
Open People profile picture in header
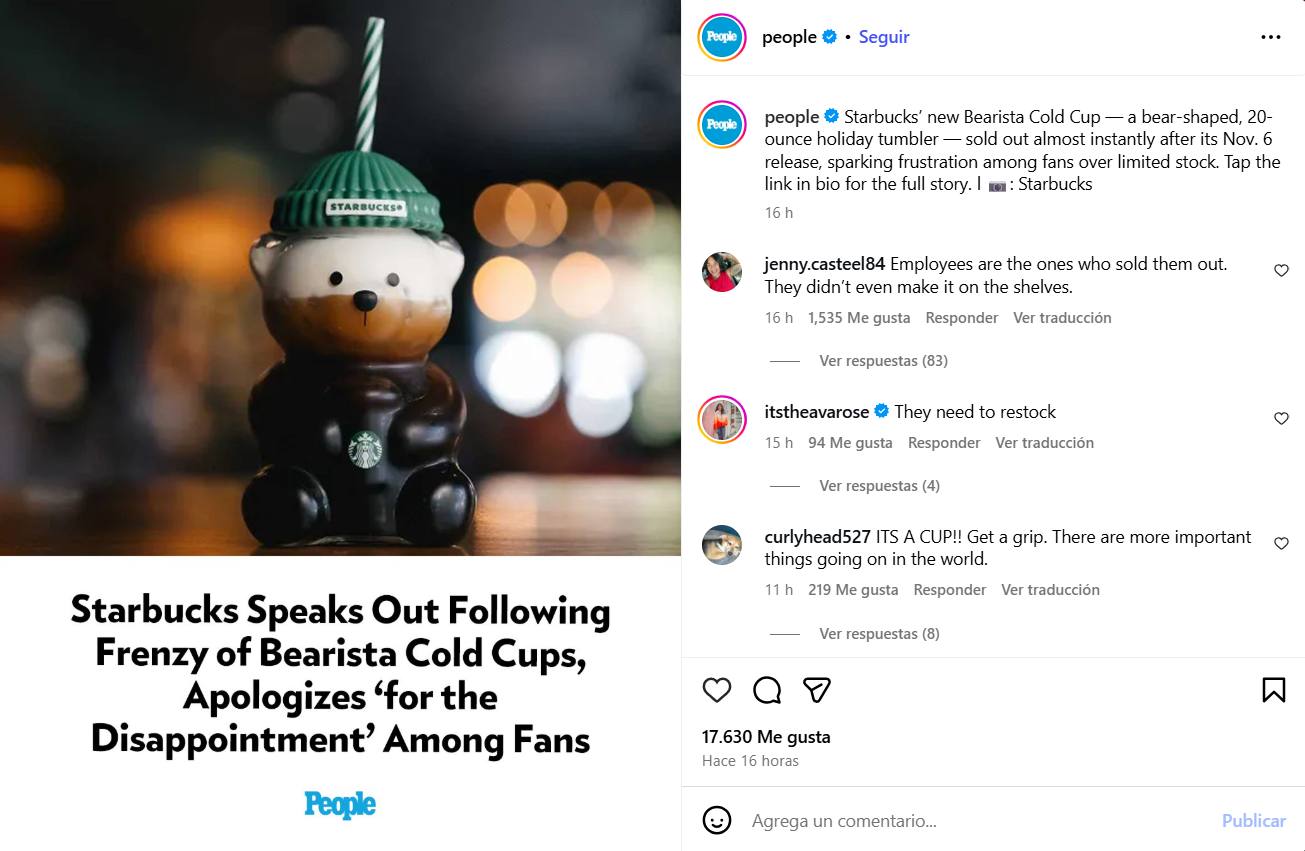[722, 37]
